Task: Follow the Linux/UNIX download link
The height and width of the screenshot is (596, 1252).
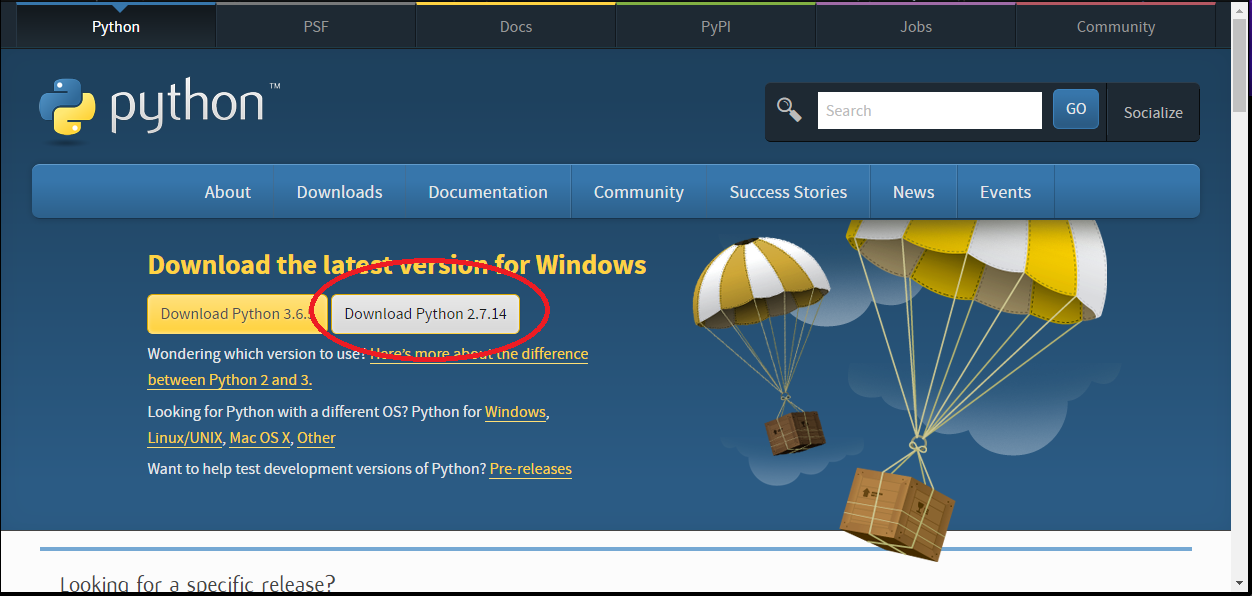Action: point(184,438)
